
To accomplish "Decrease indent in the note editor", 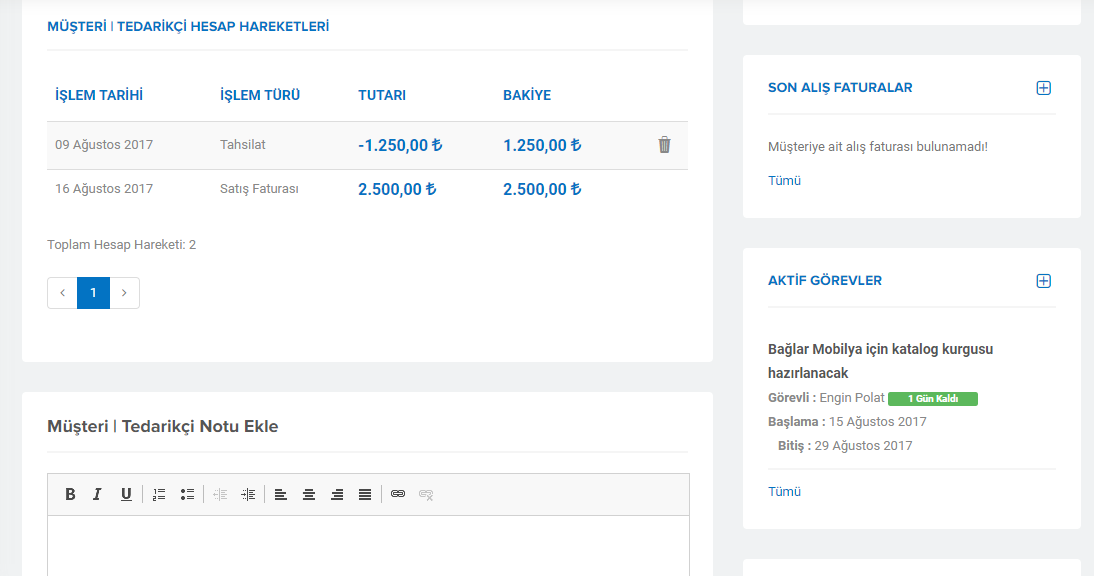I will coord(220,494).
